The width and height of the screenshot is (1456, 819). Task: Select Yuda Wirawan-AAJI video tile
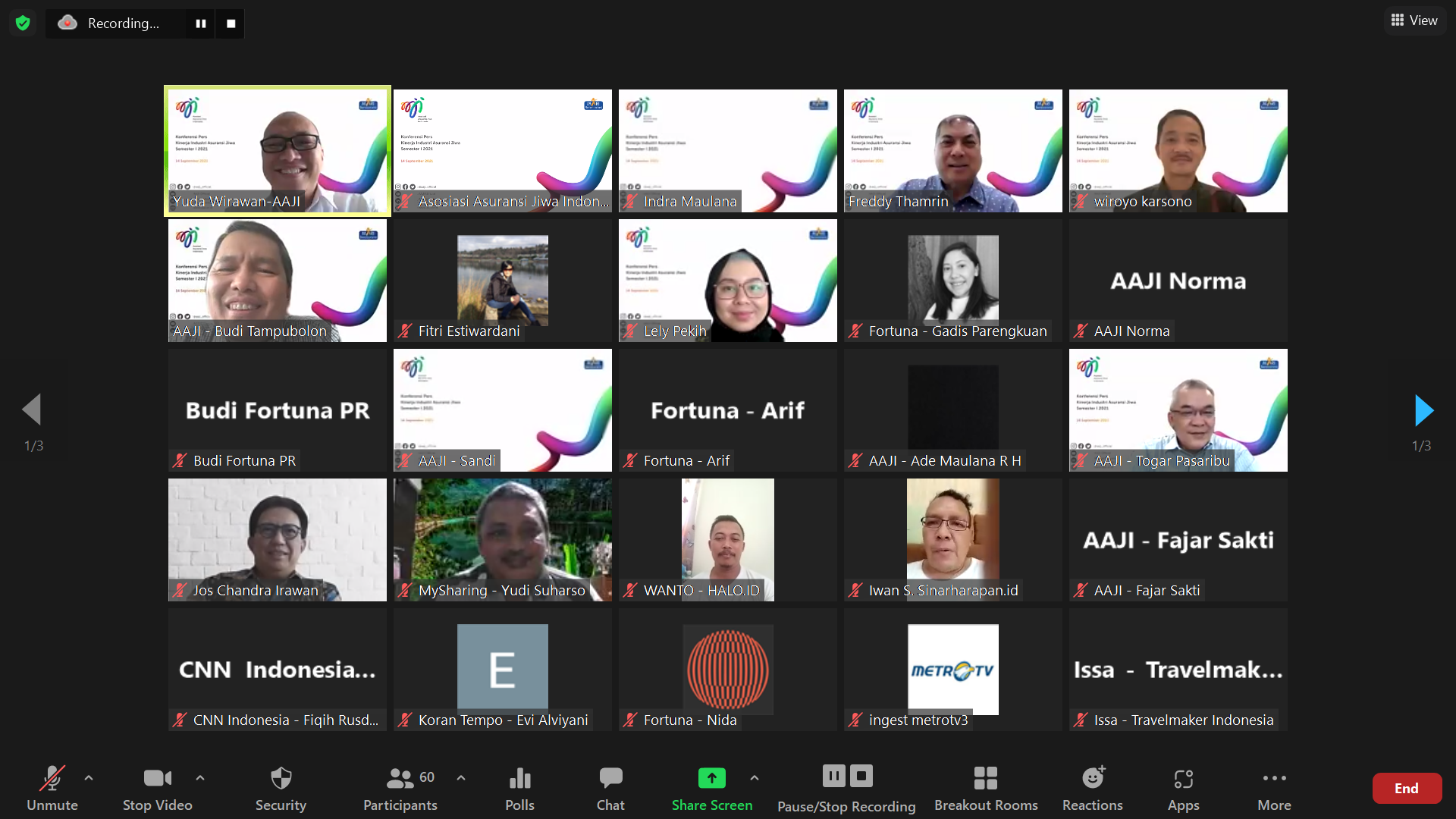[278, 151]
